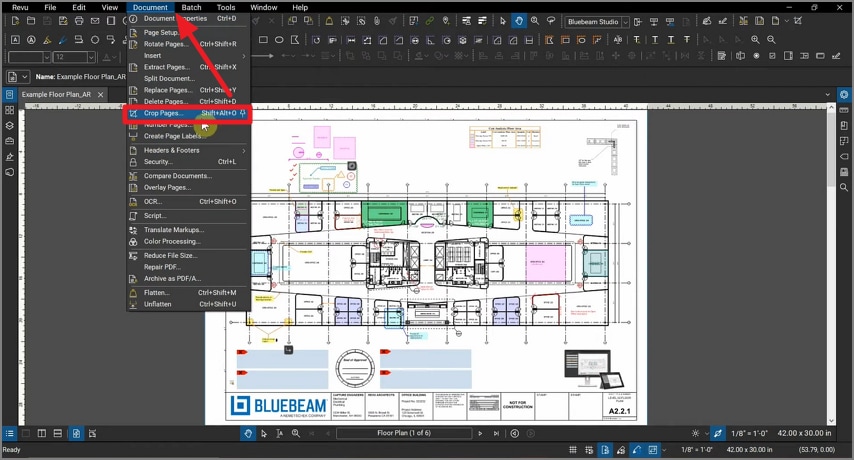Toggle Show Grid in status bar
The height and width of the screenshot is (460, 854).
click(x=572, y=450)
